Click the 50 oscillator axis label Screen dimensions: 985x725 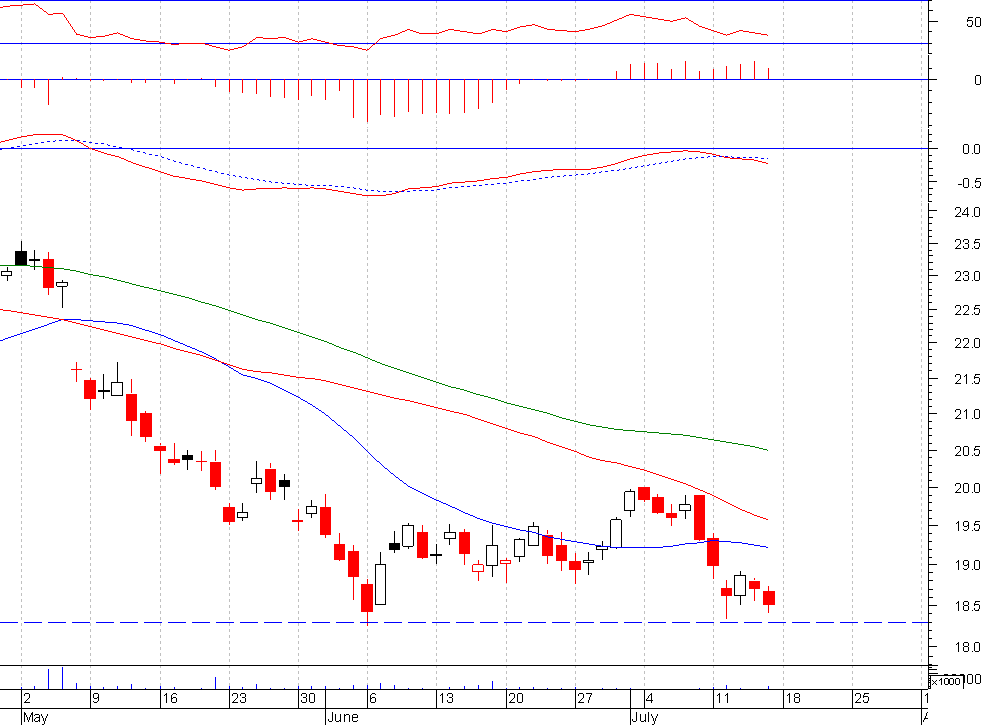[x=974, y=23]
